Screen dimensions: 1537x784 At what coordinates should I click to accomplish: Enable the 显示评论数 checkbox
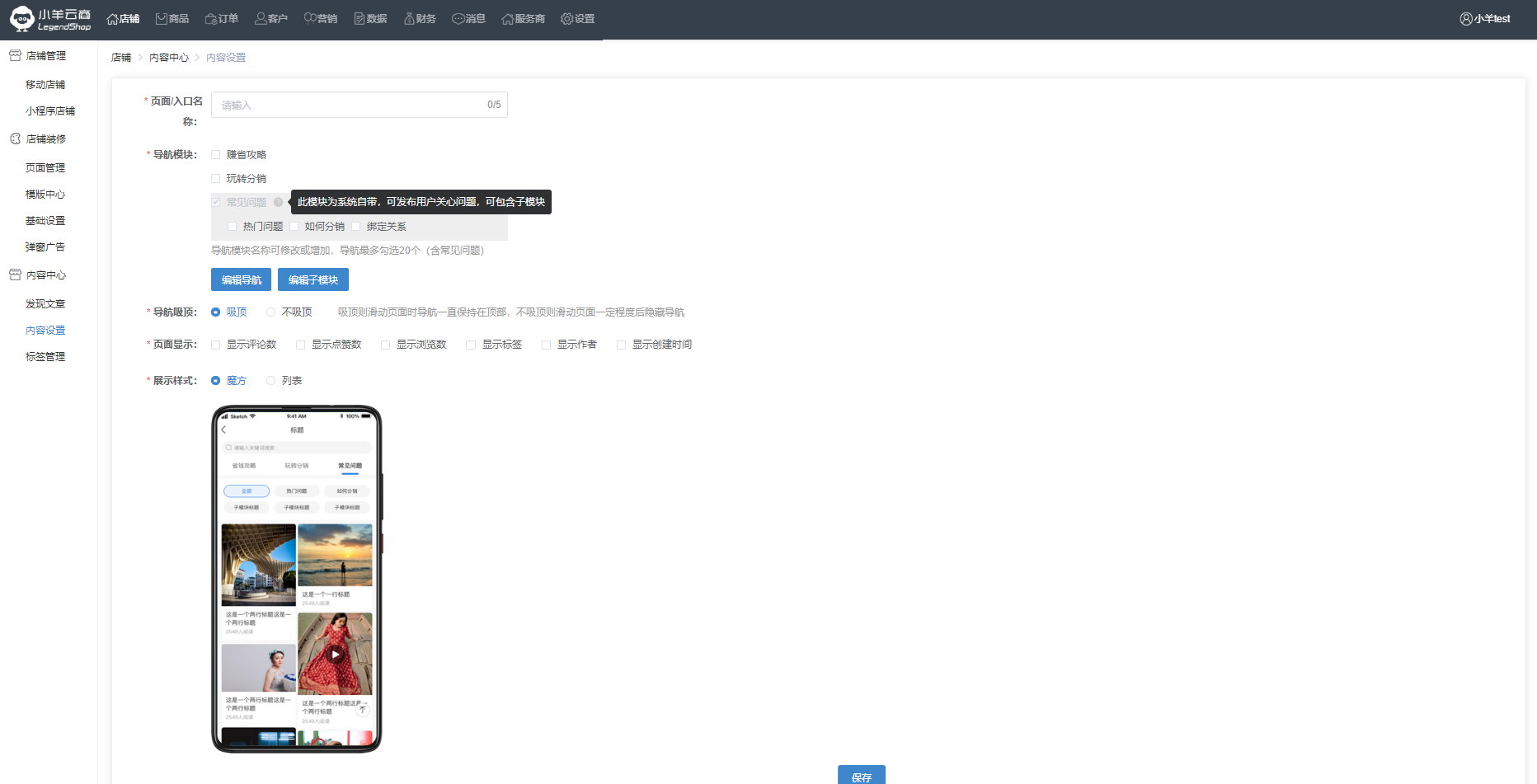[x=216, y=345]
